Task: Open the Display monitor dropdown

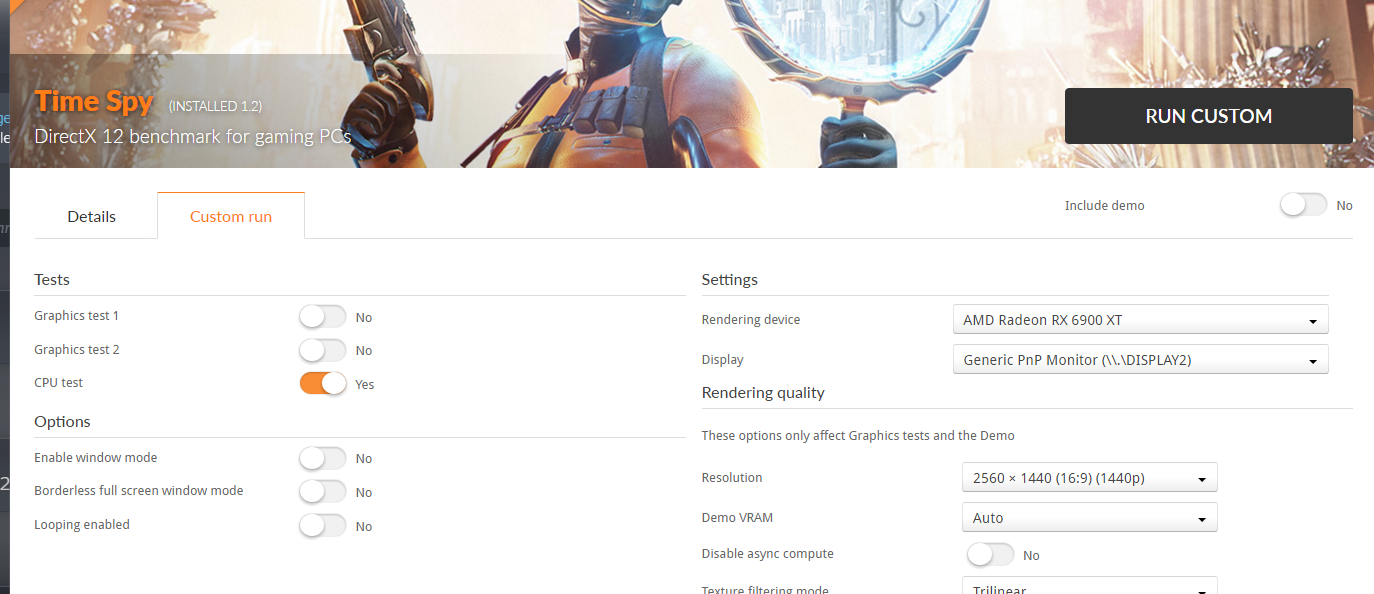Action: 1140,360
